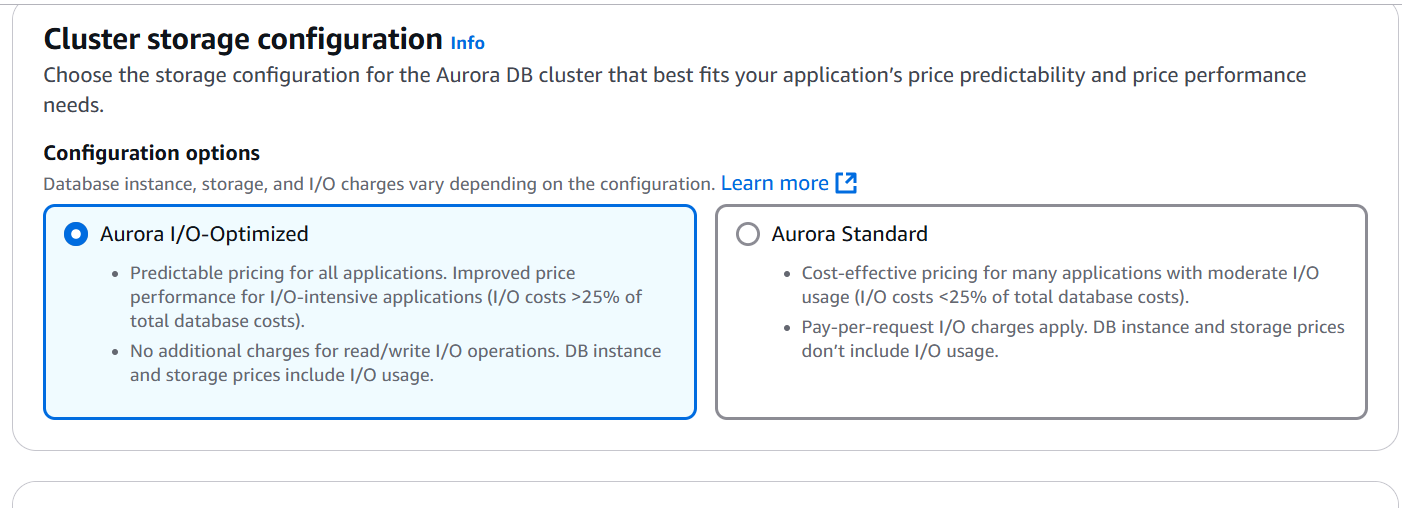Image resolution: width=1402 pixels, height=508 pixels.
Task: Select the Aurora I/O-Optimized radio button
Action: coord(75,234)
